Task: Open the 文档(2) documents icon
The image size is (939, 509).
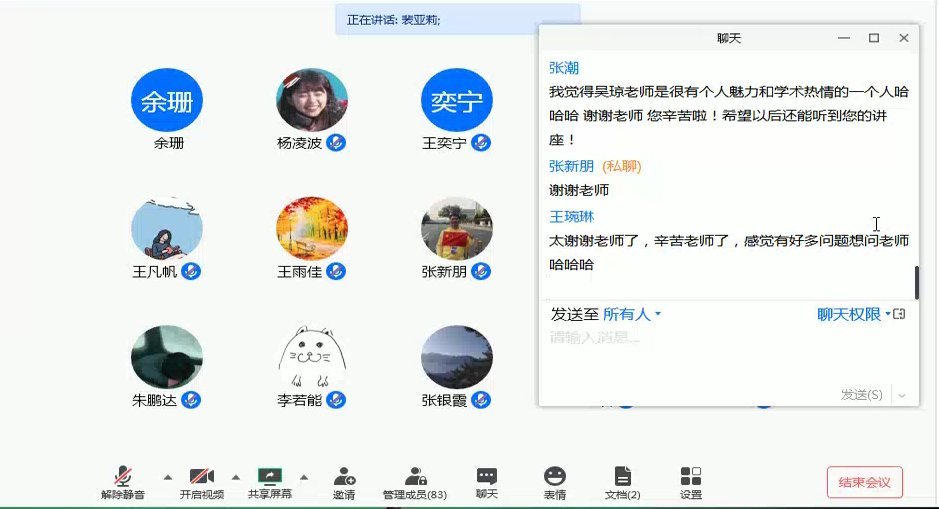Action: (x=622, y=477)
